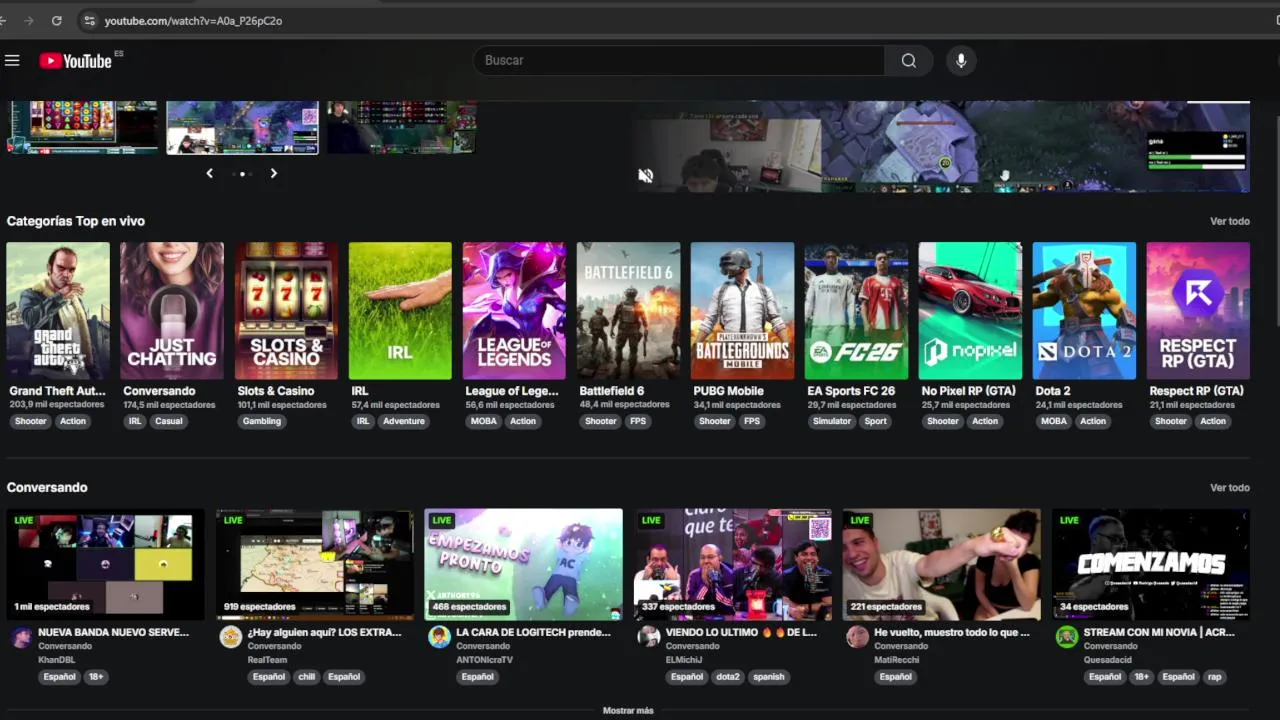
Task: Open MatiRecchi stream with 221 espectadores
Action: 942,564
